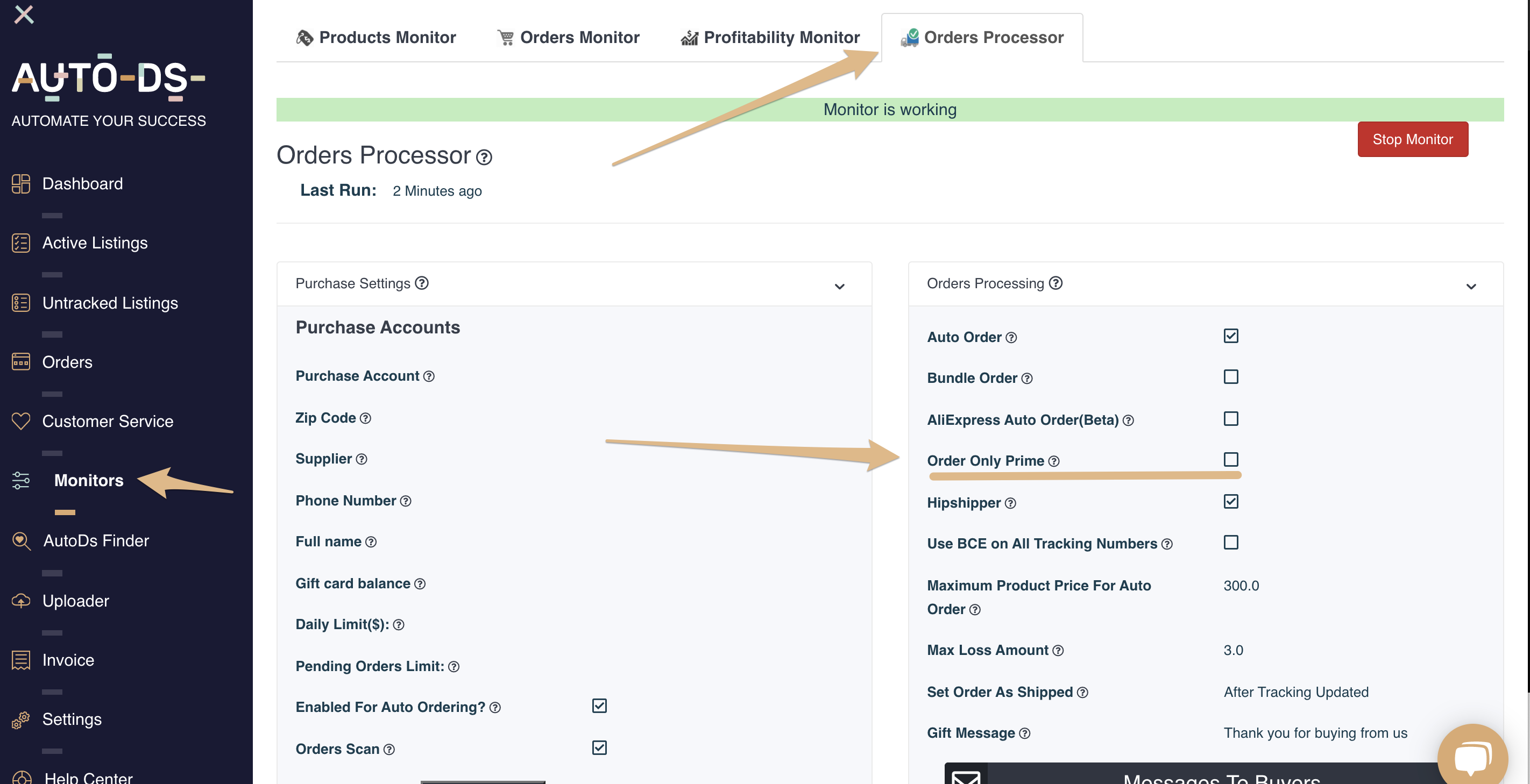Open the Profitability Monitor tab
The height and width of the screenshot is (784, 1530).
pos(770,38)
